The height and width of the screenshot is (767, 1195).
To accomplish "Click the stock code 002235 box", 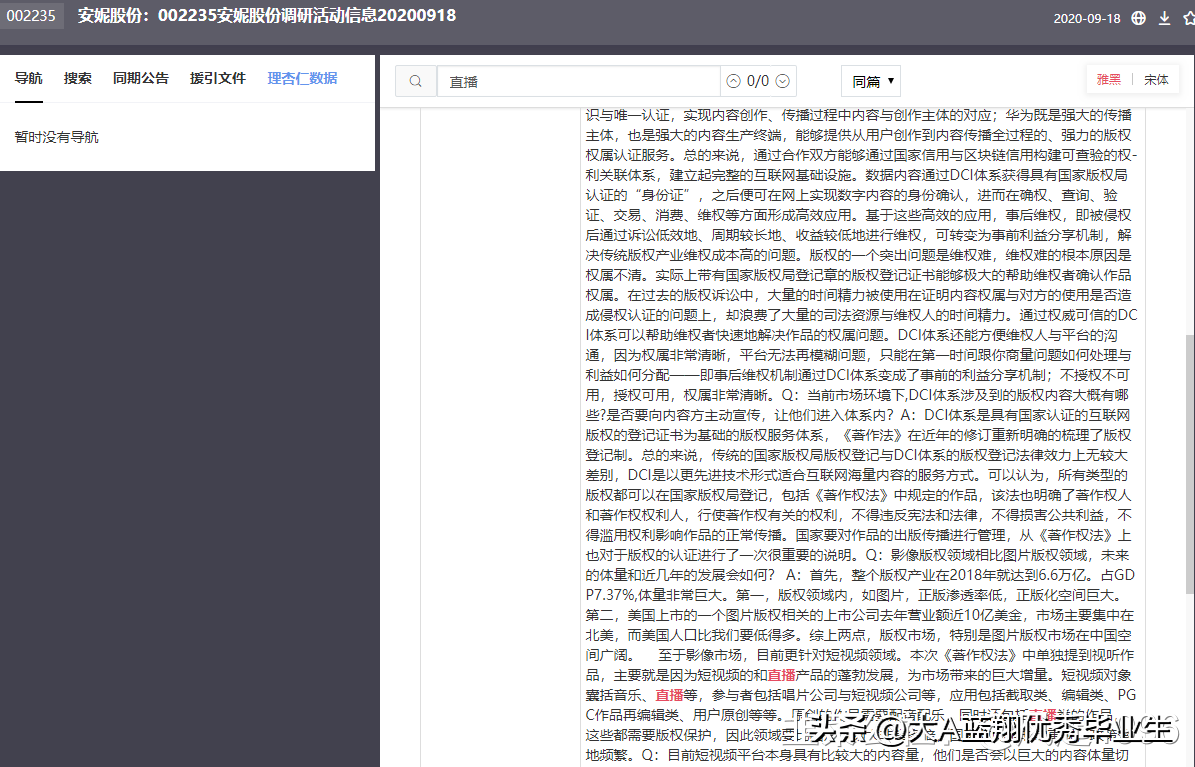I will pyautogui.click(x=30, y=16).
